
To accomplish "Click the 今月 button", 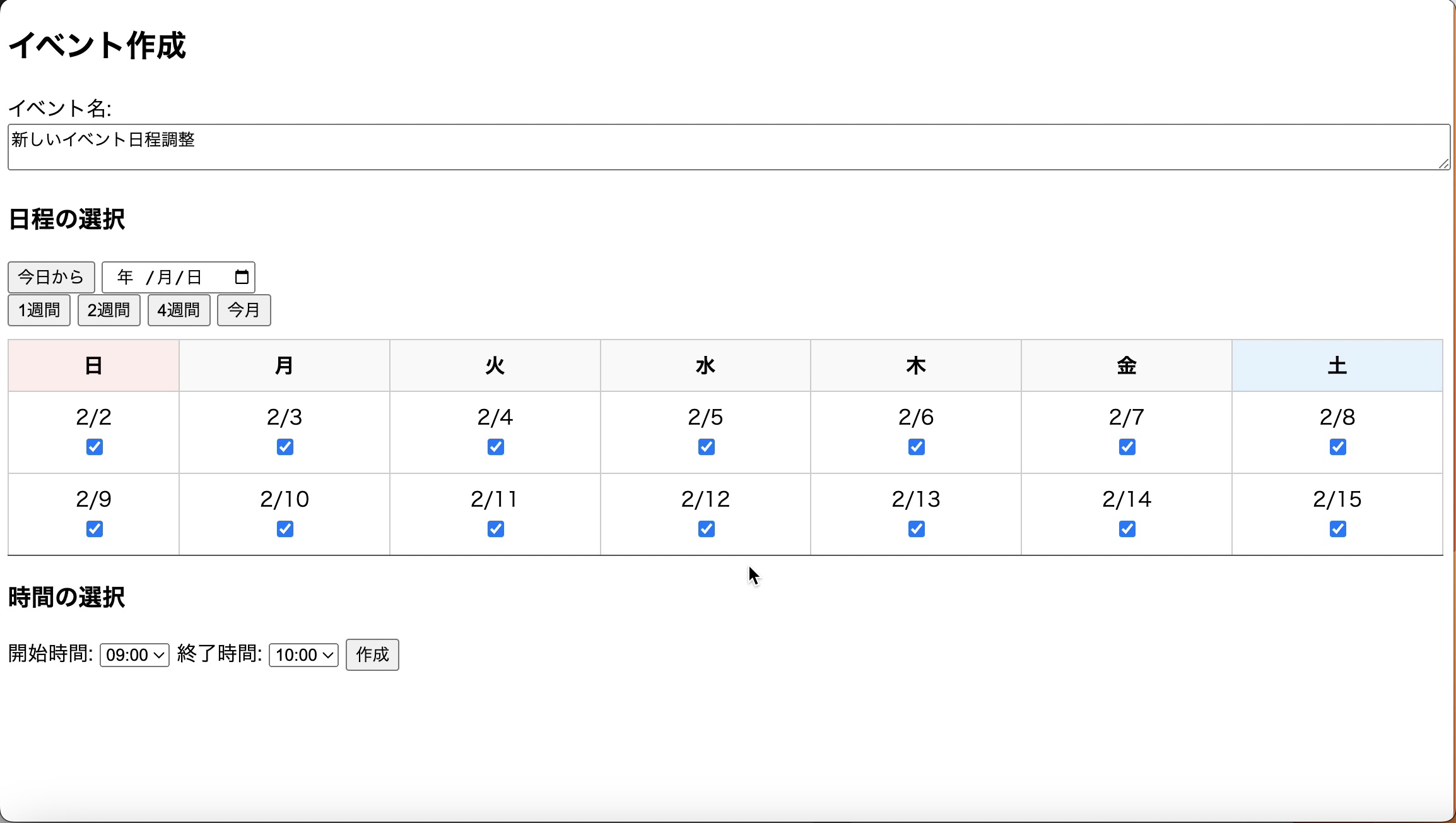I will tap(244, 310).
